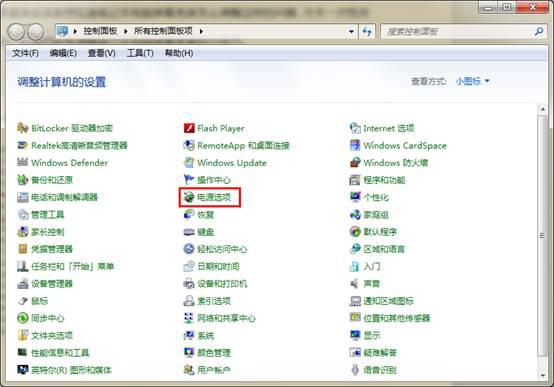Expand the chevron after 所有控制面板项

(x=201, y=31)
